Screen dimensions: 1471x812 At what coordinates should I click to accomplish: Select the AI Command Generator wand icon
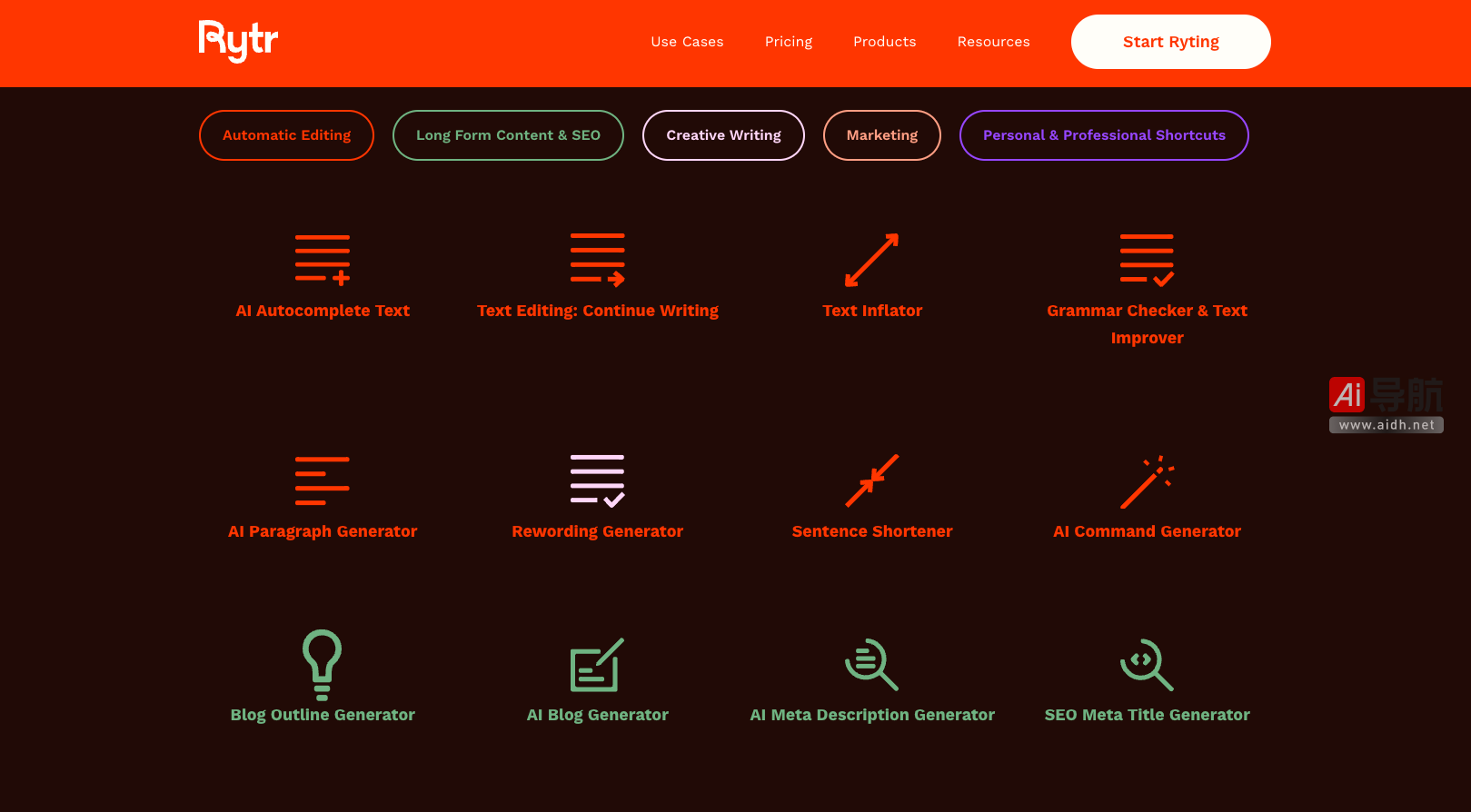[1147, 481]
